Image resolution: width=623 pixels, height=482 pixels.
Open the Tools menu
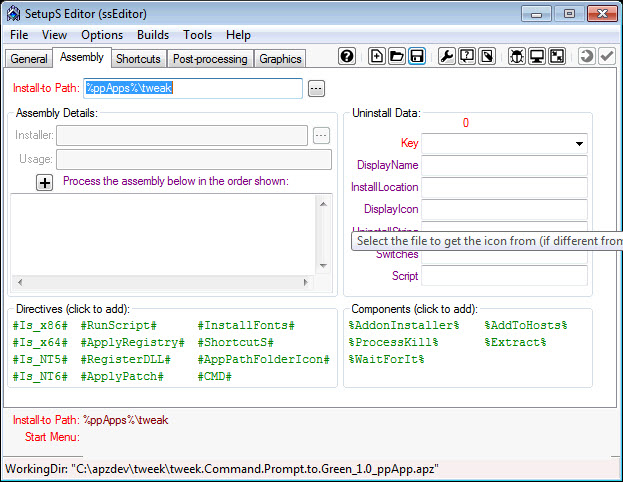pos(197,35)
